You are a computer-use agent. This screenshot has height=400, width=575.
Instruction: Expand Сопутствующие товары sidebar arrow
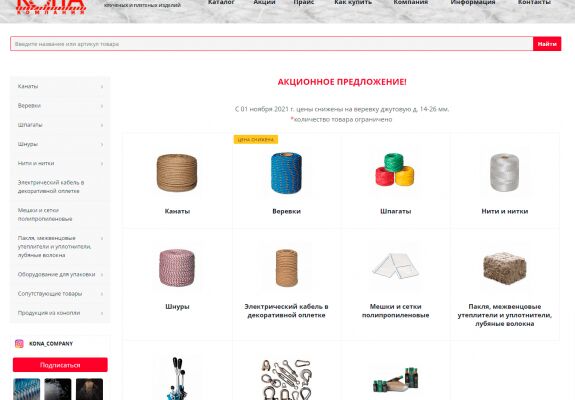[x=102, y=294]
